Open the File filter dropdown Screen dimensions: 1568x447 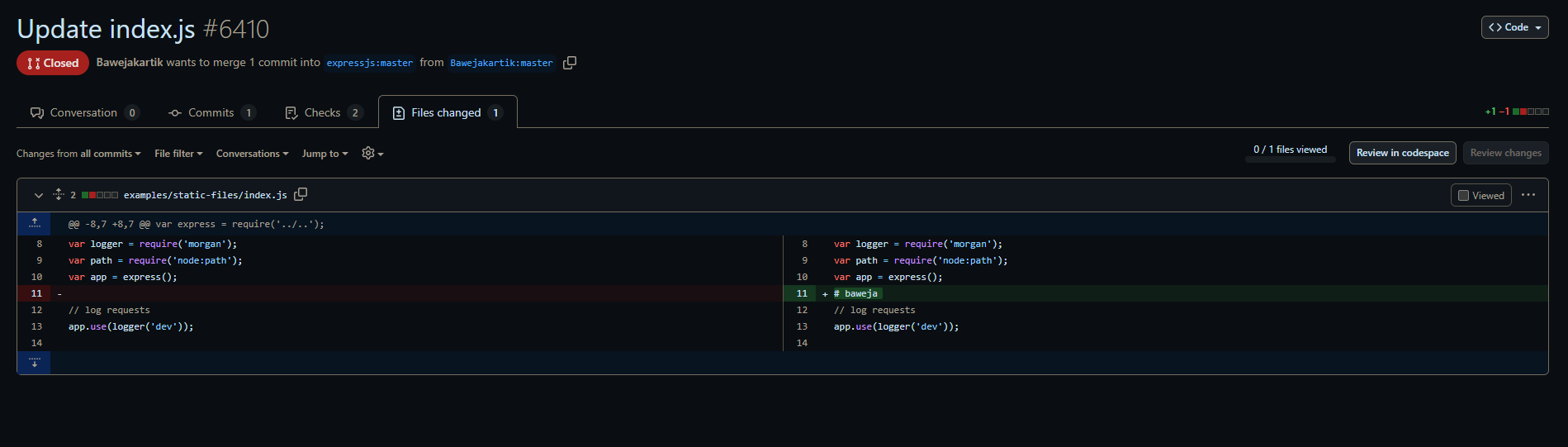(x=178, y=154)
